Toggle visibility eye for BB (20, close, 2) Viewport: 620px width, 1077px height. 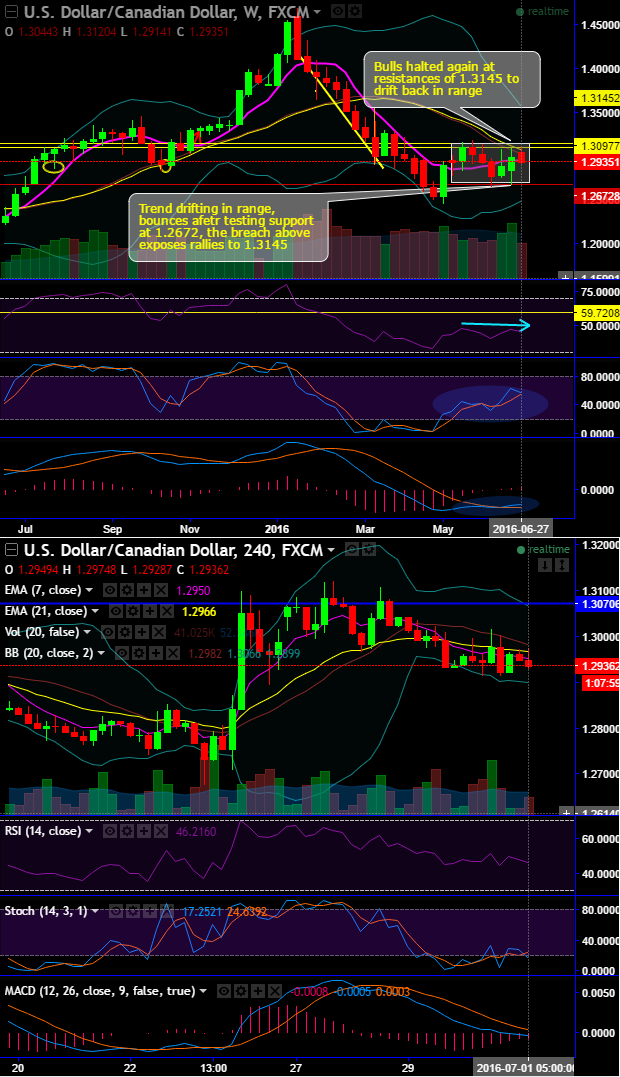point(122,653)
